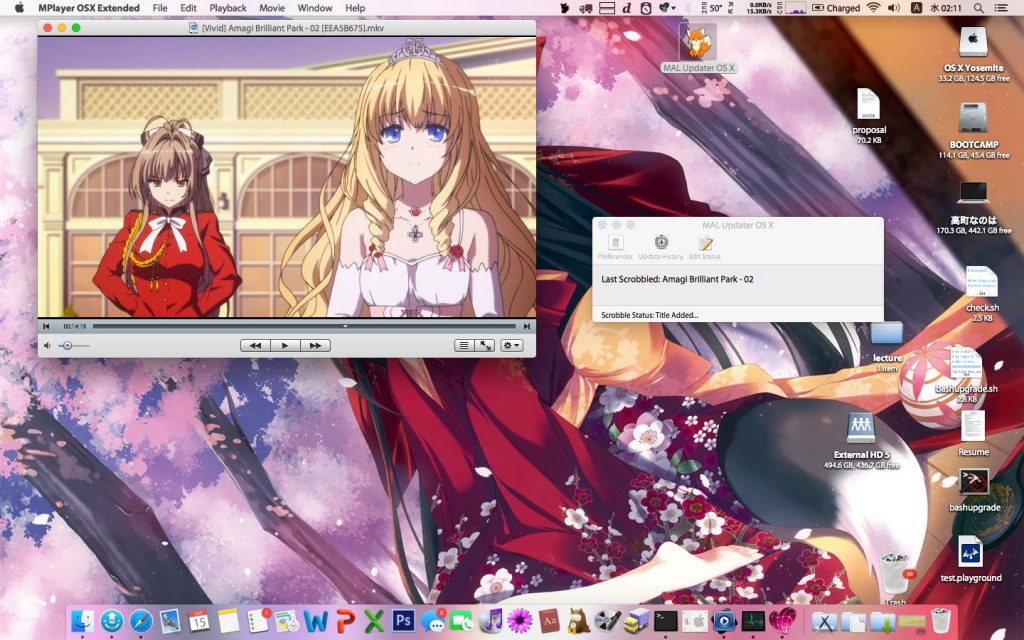Open Notes from the Dock

pyautogui.click(x=228, y=620)
